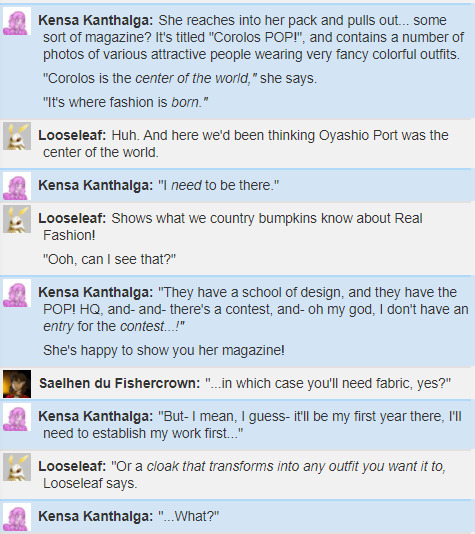Click Looseleaf's avatar beside the transforming cloak message
The height and width of the screenshot is (534, 475).
tap(17, 467)
